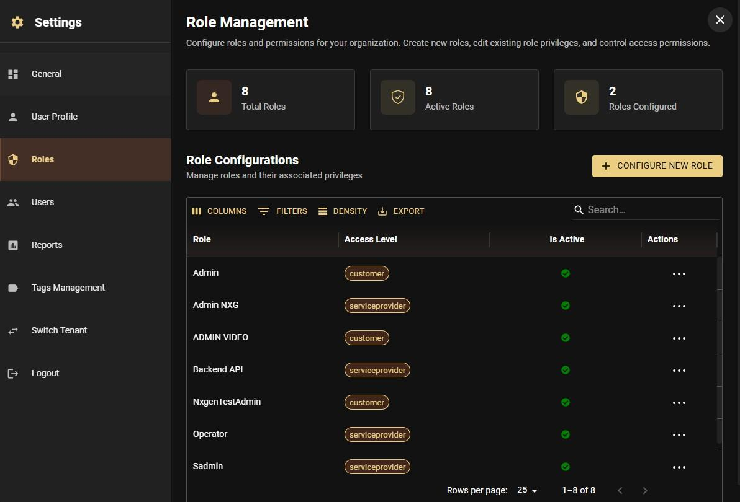Open actions menu for Sadmin role

click(679, 467)
